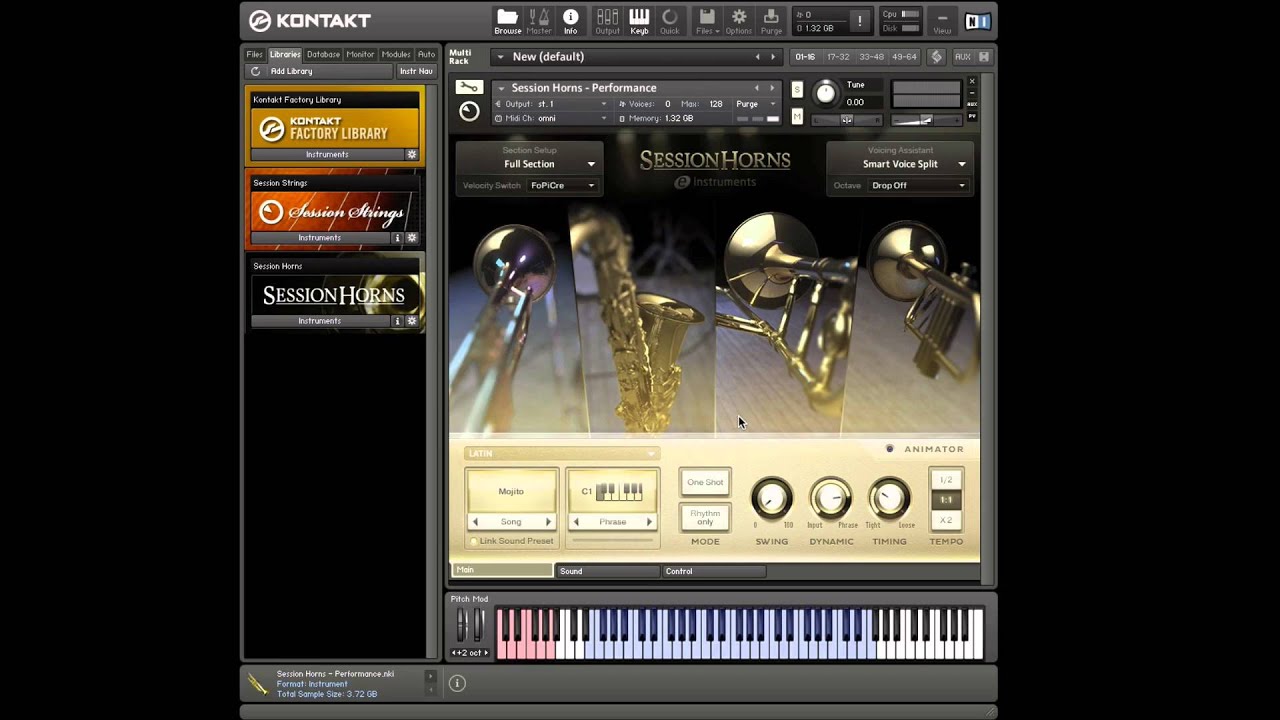Toggle the Animator power button
Screen dimensions: 1280x720
[x=889, y=449]
